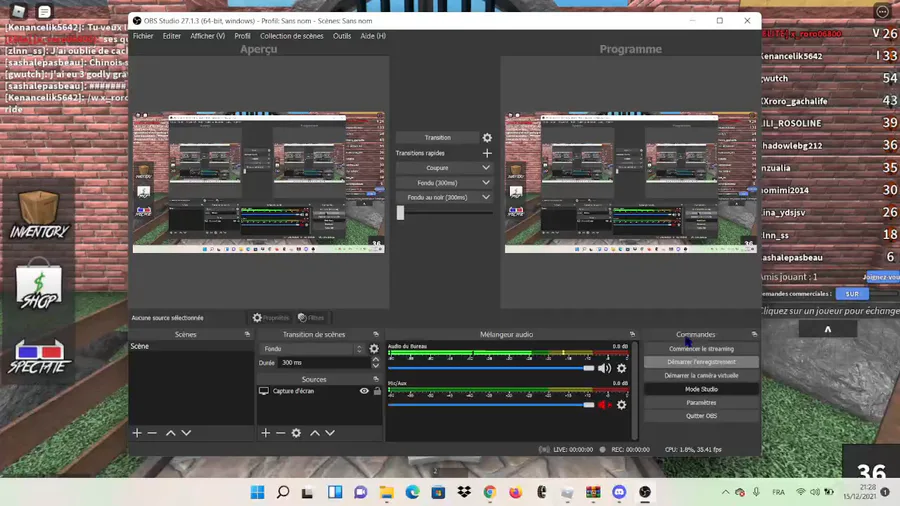Open the Fondu scene transition properties gear
This screenshot has height=506, width=900.
click(x=374, y=349)
